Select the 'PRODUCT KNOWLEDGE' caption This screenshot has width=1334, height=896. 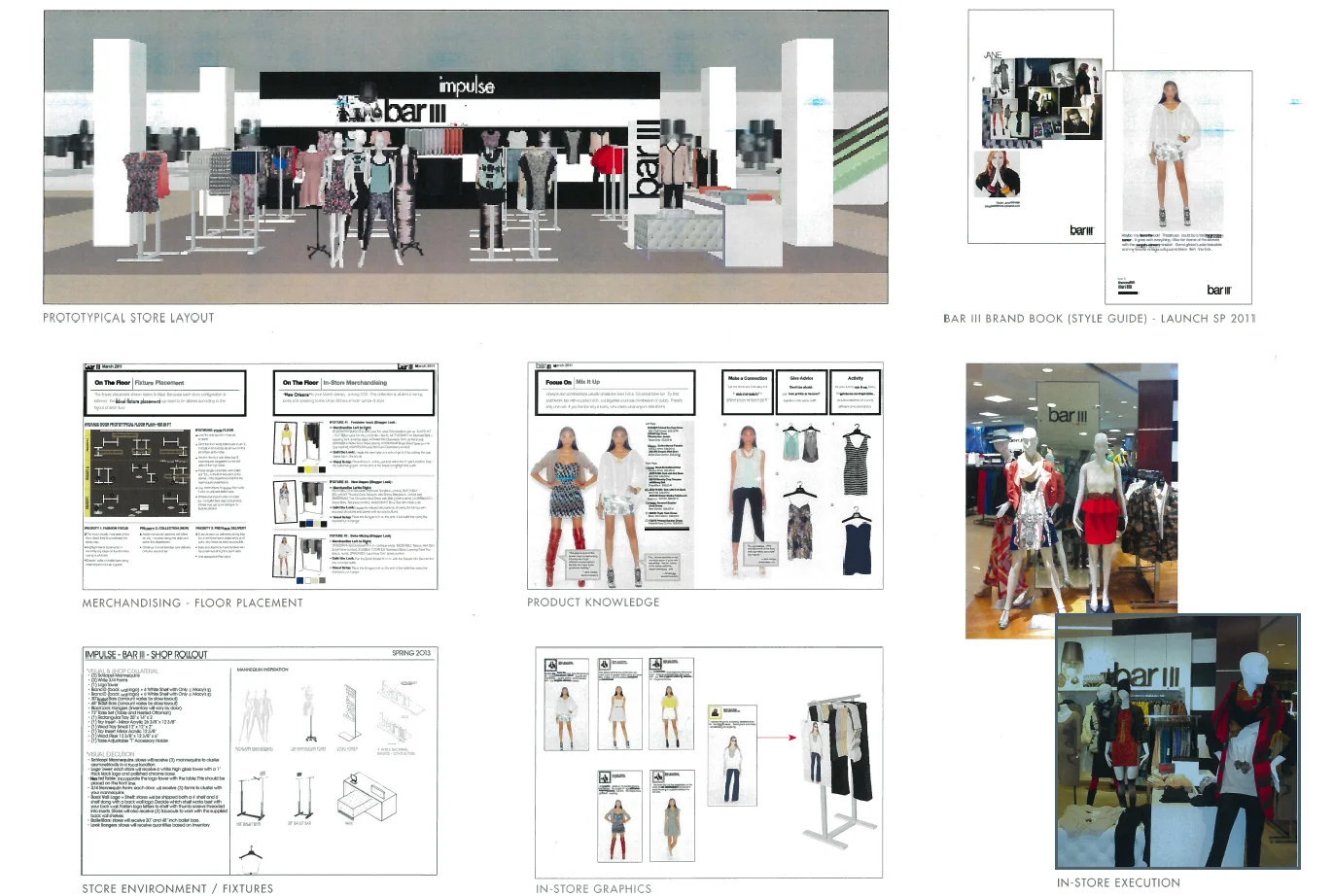pyautogui.click(x=593, y=603)
